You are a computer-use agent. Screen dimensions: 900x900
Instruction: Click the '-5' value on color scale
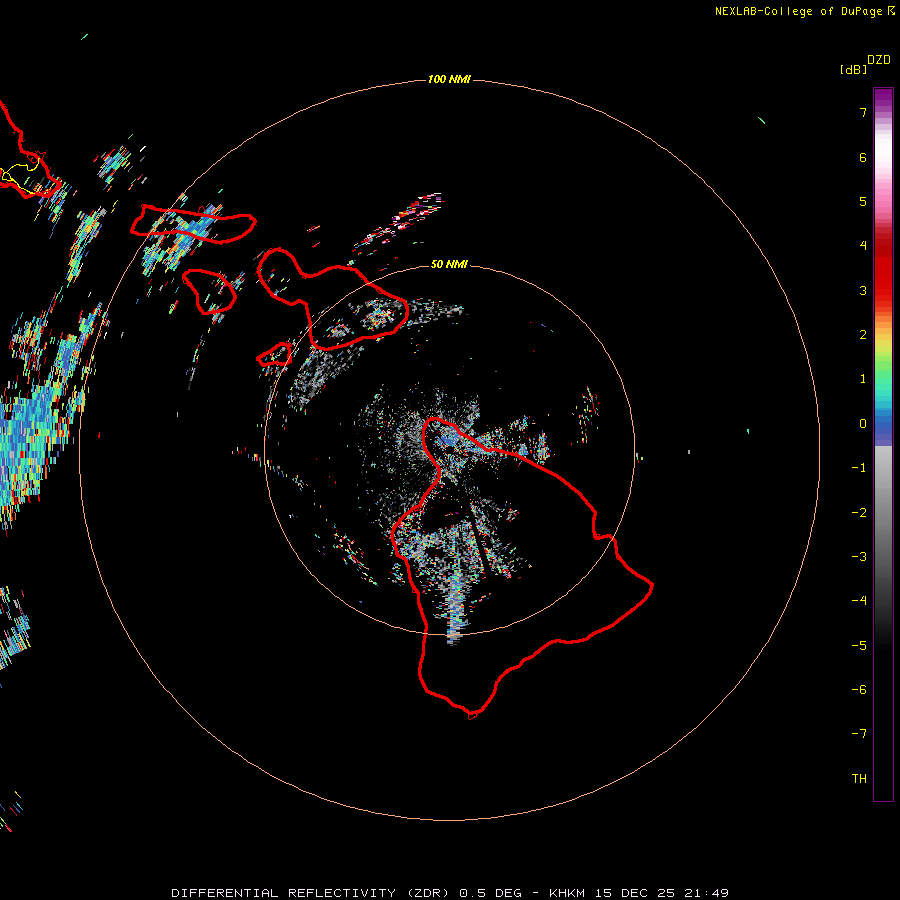pyautogui.click(x=859, y=646)
